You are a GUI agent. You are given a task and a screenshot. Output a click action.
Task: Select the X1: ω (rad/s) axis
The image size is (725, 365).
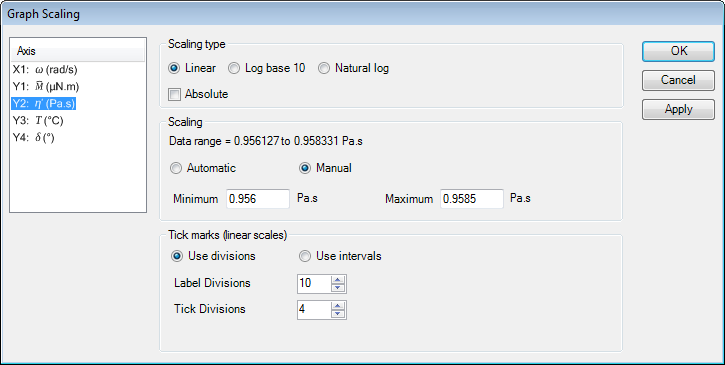click(x=45, y=70)
